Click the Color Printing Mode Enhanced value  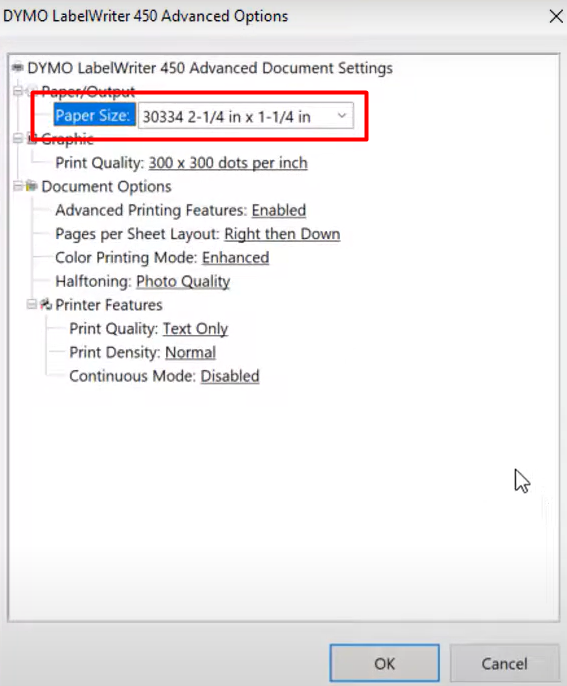point(235,257)
